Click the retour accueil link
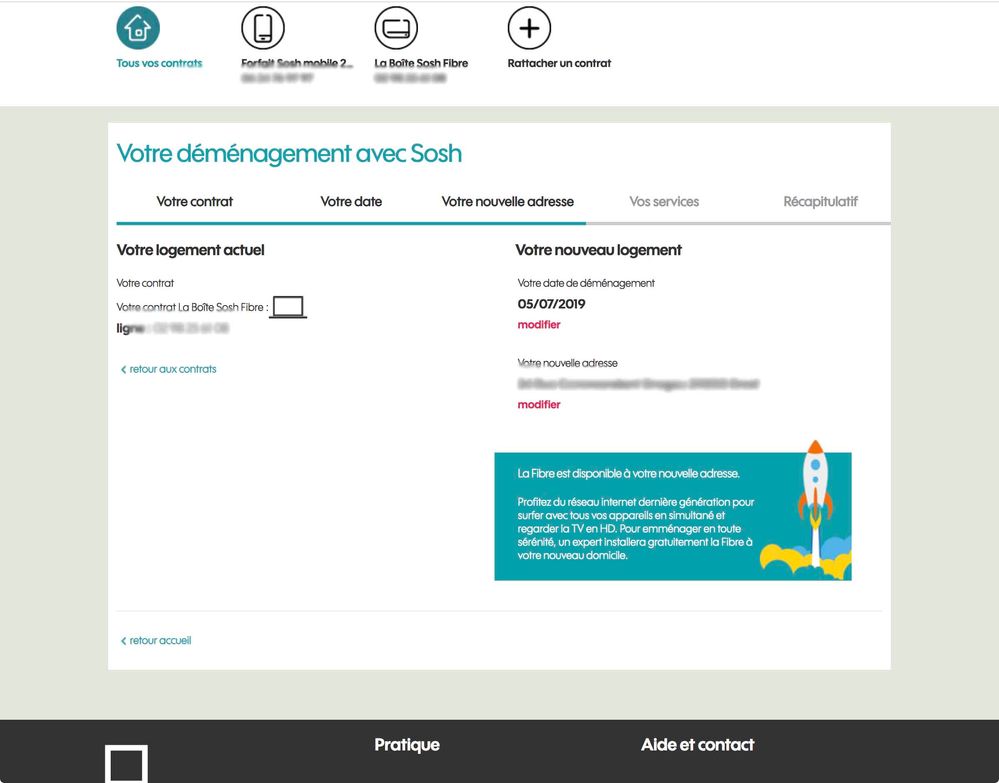The width and height of the screenshot is (999, 783). coord(156,640)
